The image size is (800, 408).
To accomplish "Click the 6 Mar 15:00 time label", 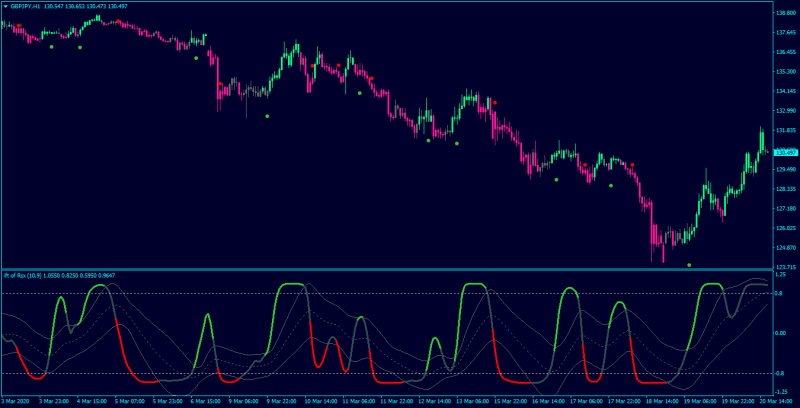I will pyautogui.click(x=206, y=402).
